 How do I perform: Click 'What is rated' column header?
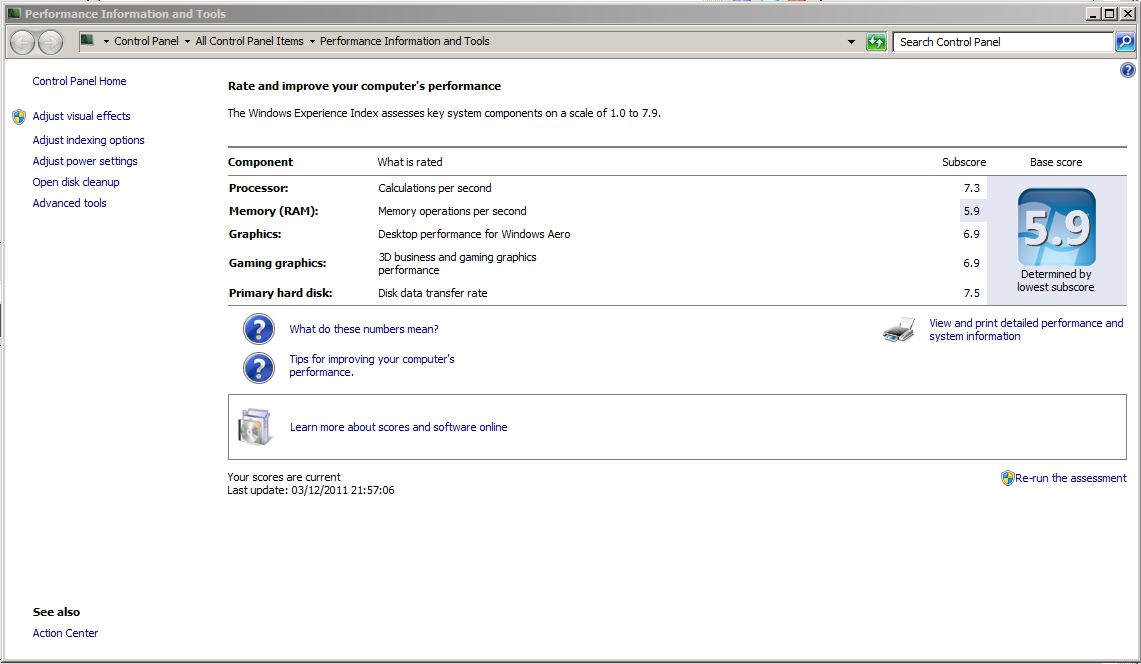pos(410,162)
